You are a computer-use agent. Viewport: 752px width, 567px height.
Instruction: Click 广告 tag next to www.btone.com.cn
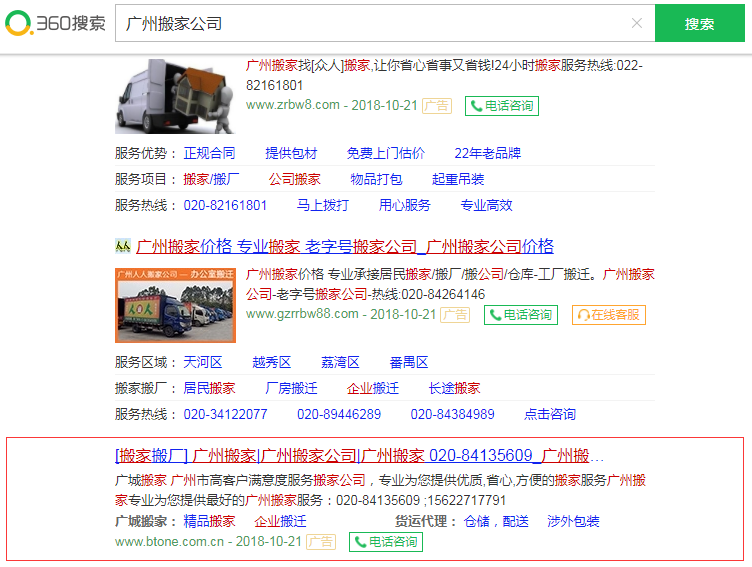[x=321, y=542]
